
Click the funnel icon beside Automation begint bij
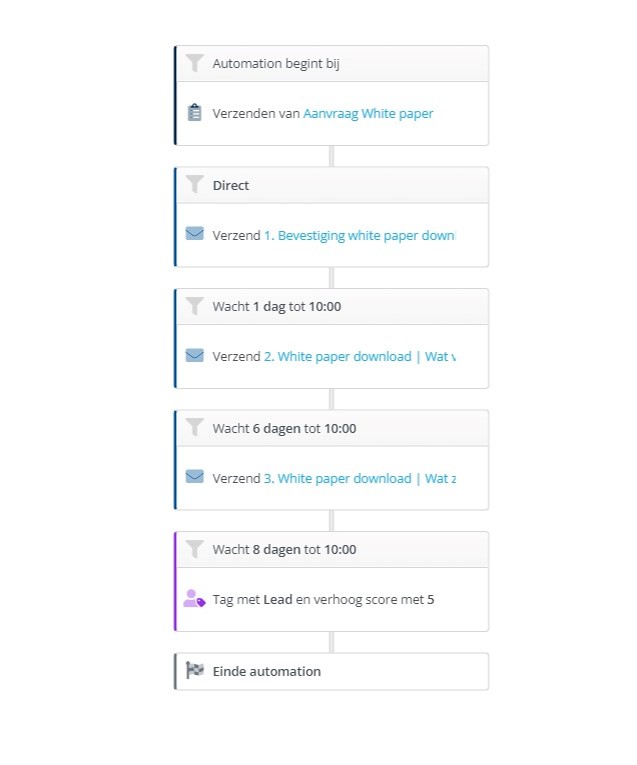(195, 63)
